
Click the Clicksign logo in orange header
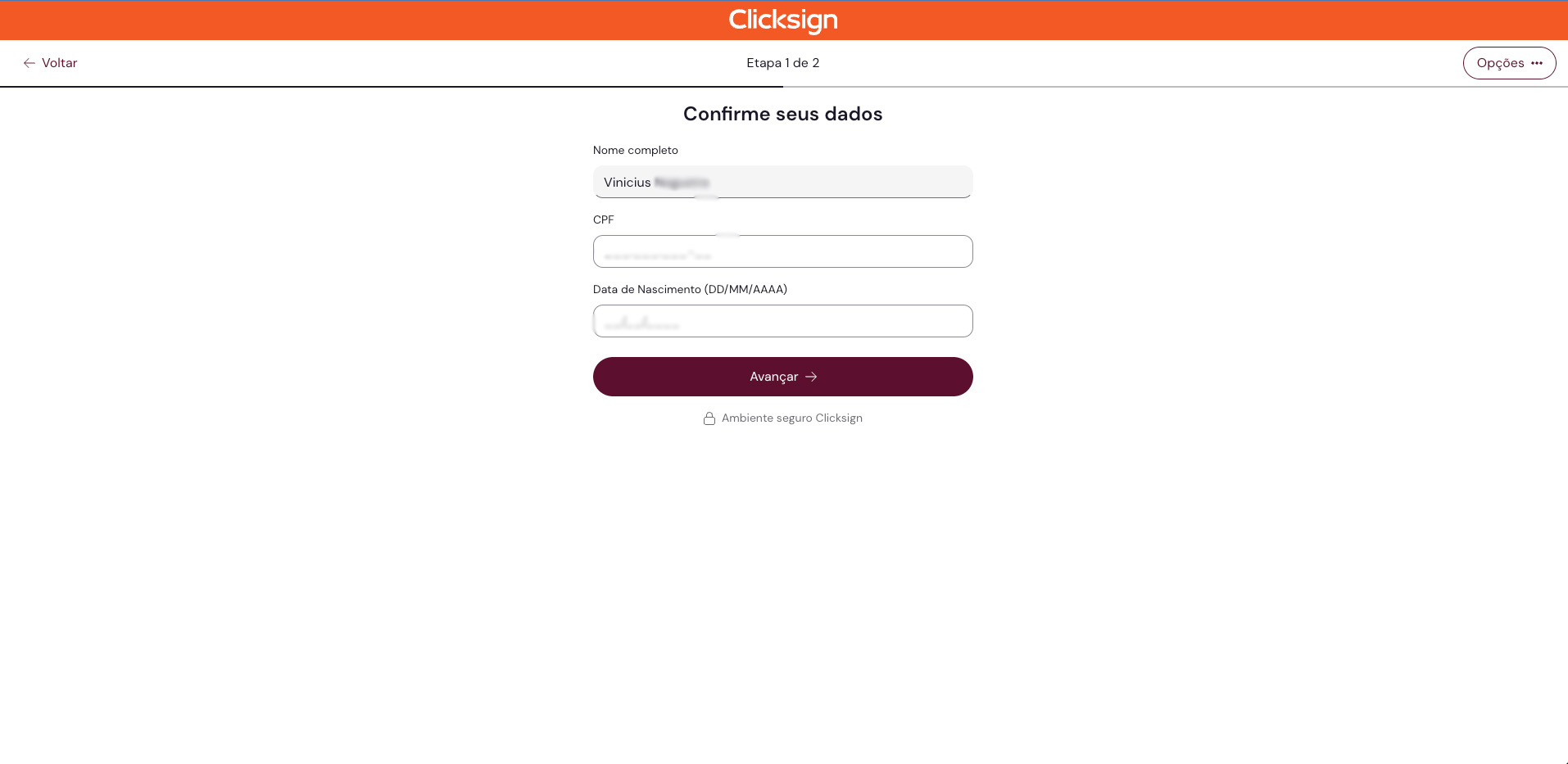click(783, 20)
